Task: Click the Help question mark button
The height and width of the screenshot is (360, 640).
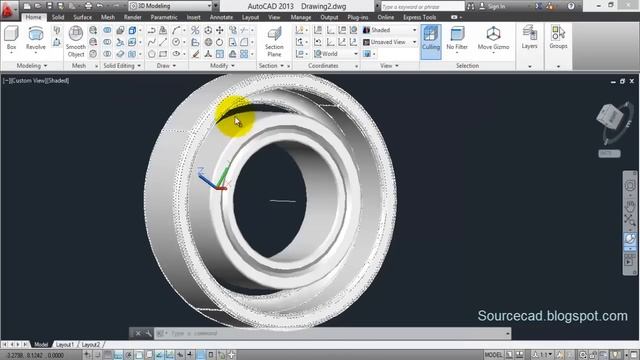Action: (x=571, y=6)
